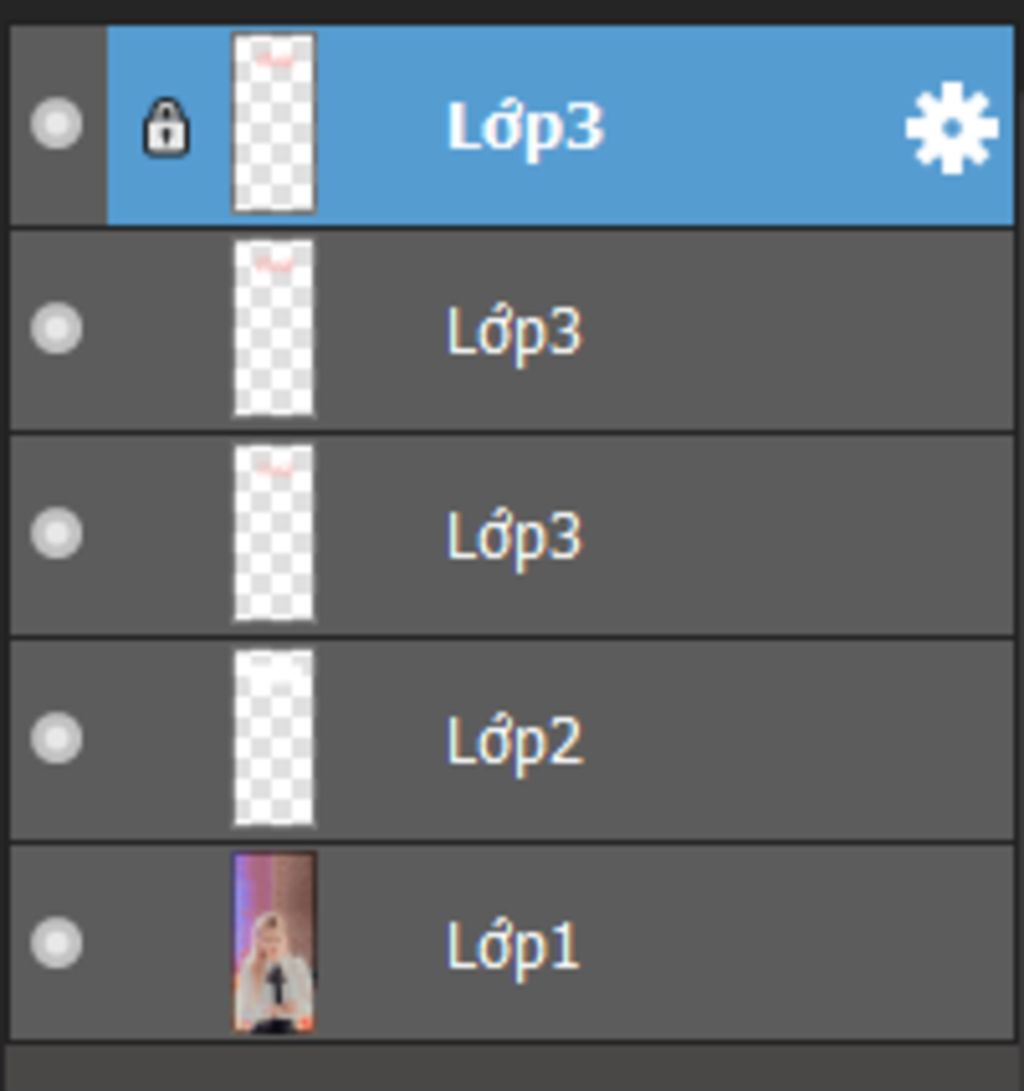
Task: Select the Lớp3 layer sitting directly above Lớp2
Action: 513,538
